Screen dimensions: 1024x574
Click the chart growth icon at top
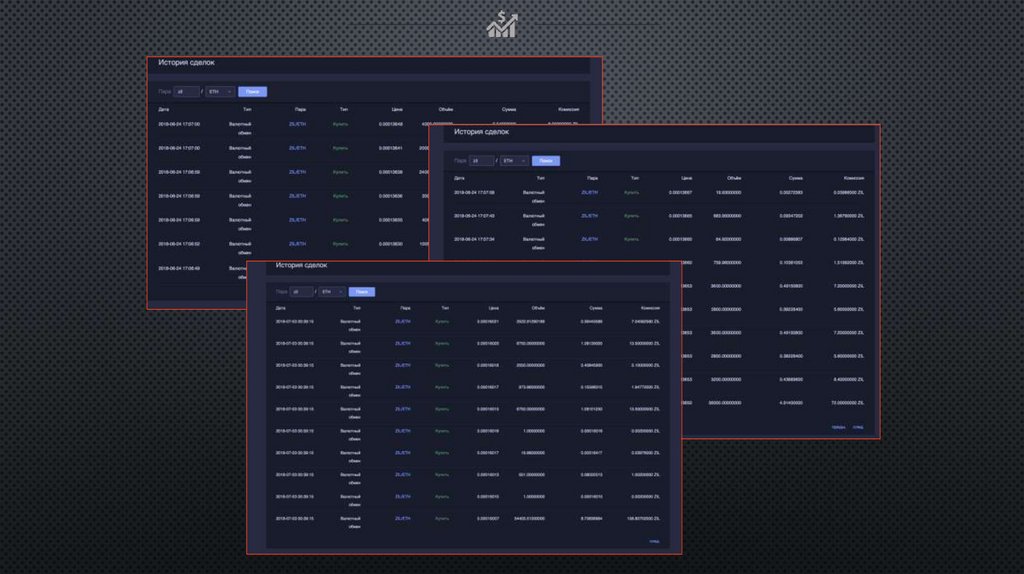(x=501, y=25)
